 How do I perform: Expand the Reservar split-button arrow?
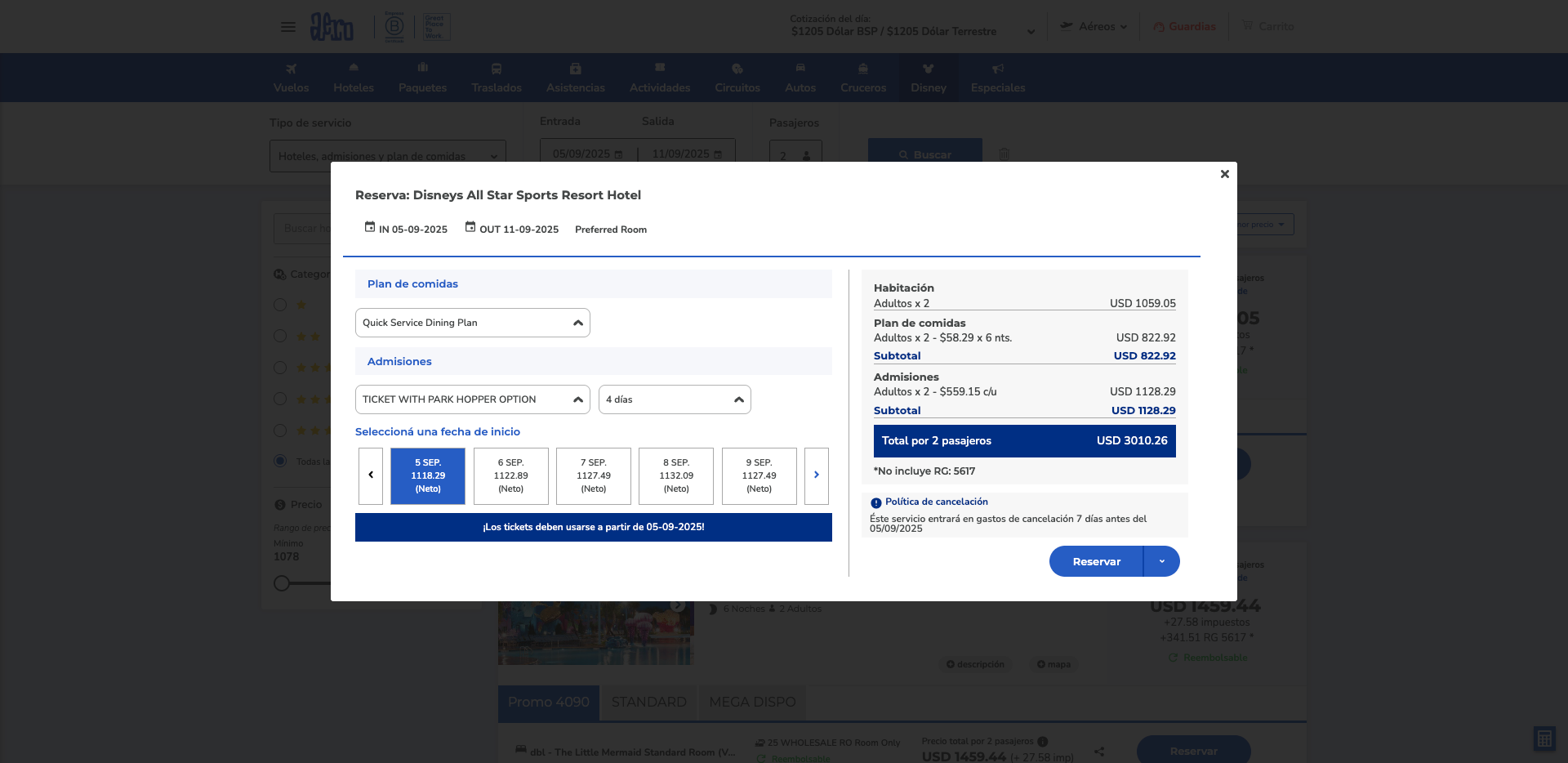[1162, 561]
